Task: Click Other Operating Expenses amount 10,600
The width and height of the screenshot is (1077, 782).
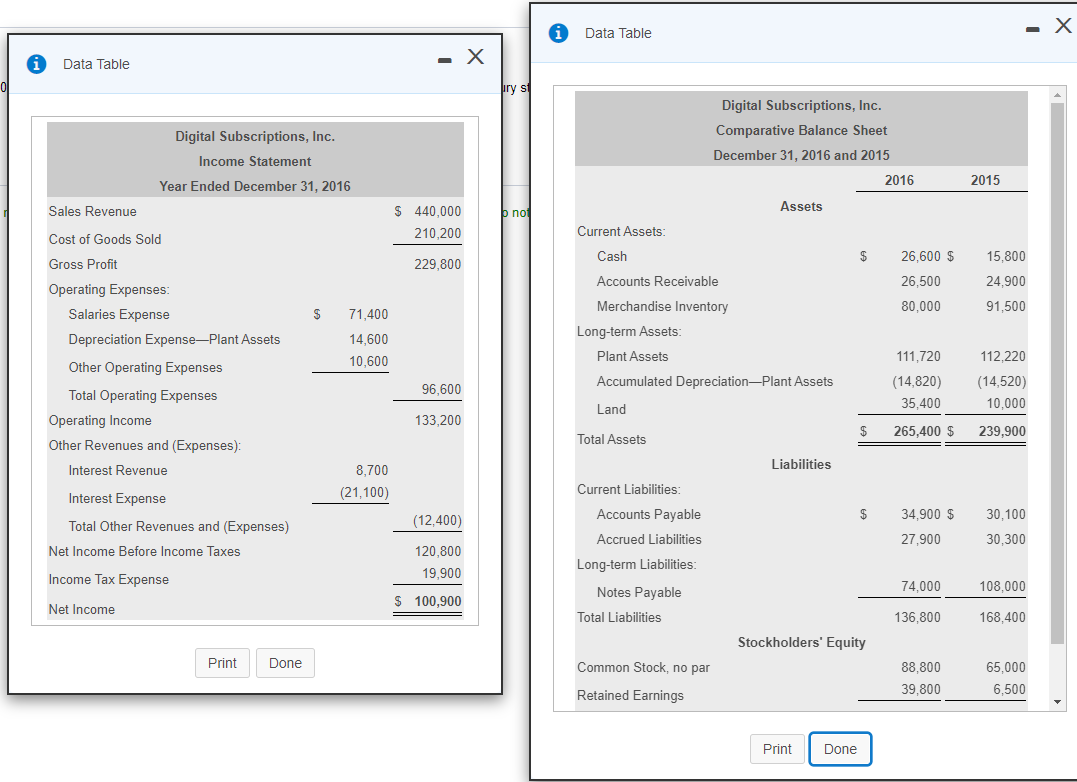Action: (x=368, y=361)
